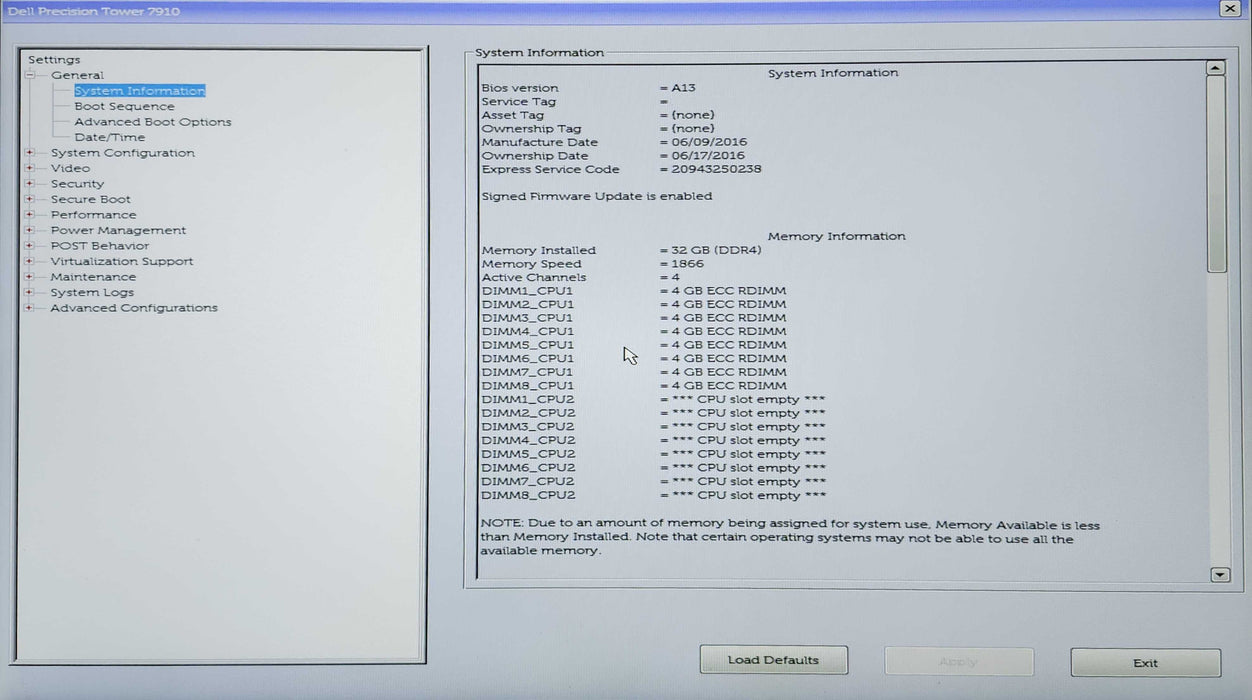Click the Bios version value A13
This screenshot has height=700, width=1252.
click(683, 88)
